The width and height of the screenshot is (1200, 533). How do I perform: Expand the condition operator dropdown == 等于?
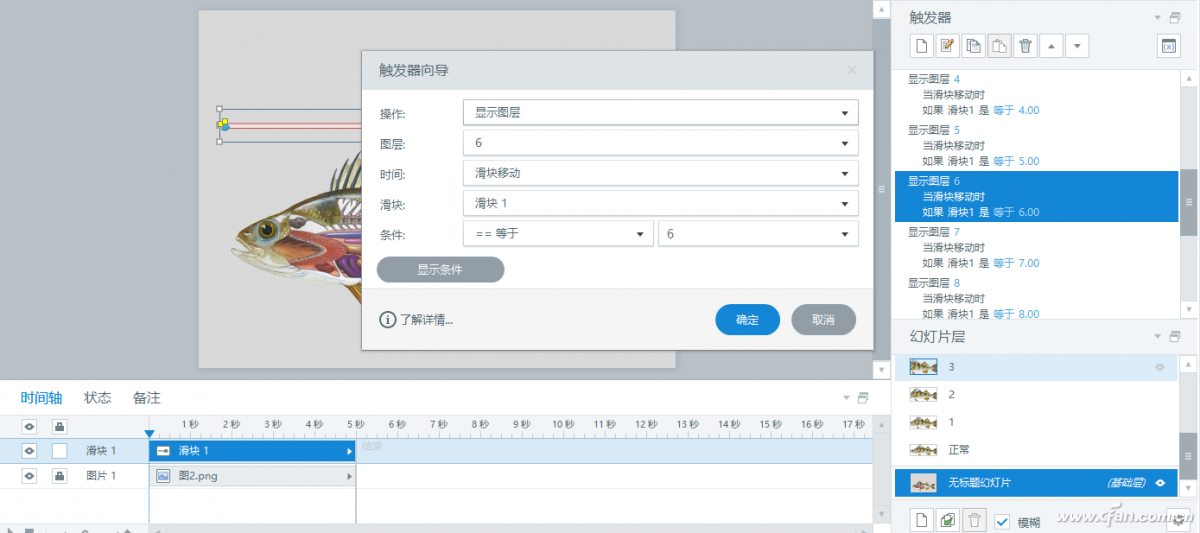click(558, 234)
